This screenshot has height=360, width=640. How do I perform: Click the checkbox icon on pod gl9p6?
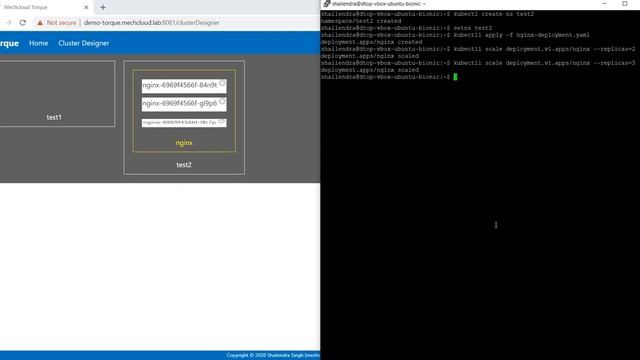tap(222, 101)
